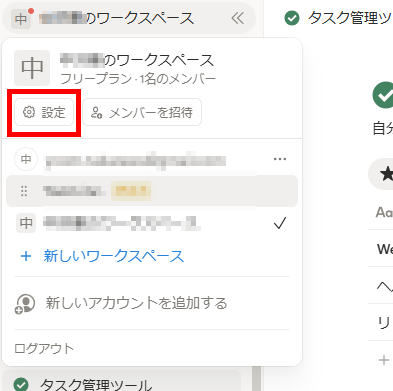Click the add-account person icon
Screen dimensions: 393x391
[x=25, y=304]
